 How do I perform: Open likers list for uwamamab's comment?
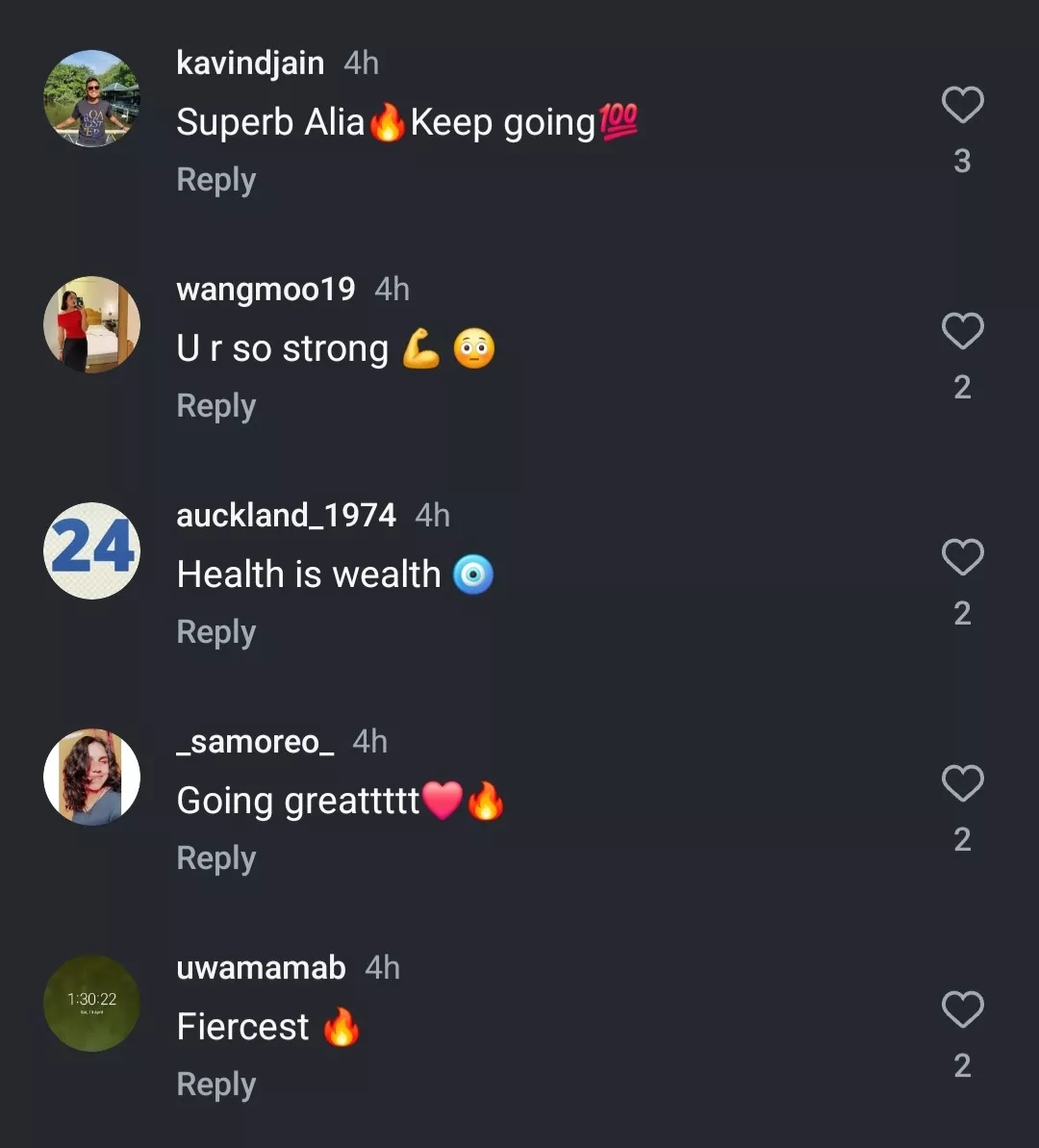click(962, 1066)
